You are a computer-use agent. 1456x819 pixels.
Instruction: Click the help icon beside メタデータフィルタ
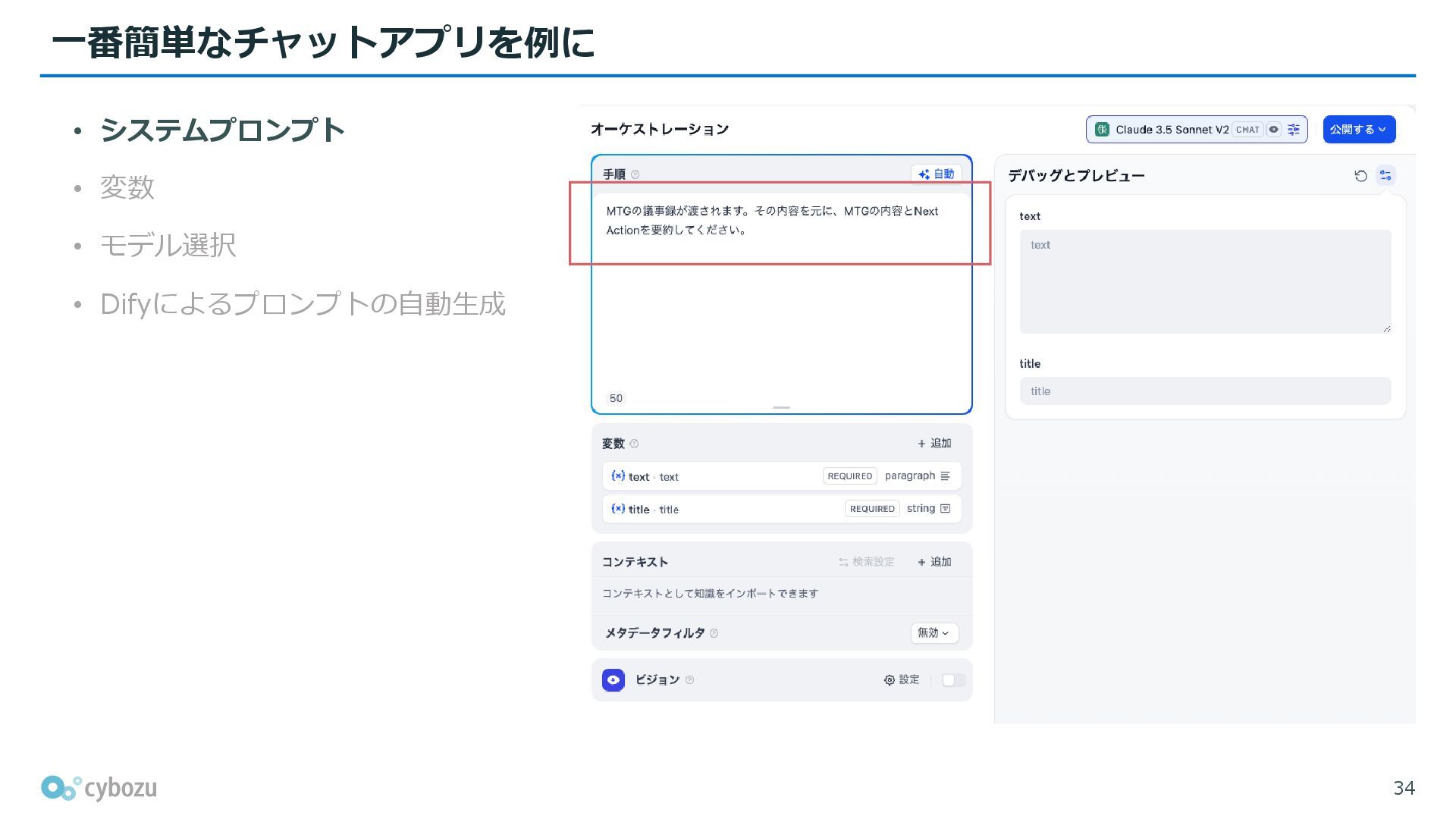(714, 633)
